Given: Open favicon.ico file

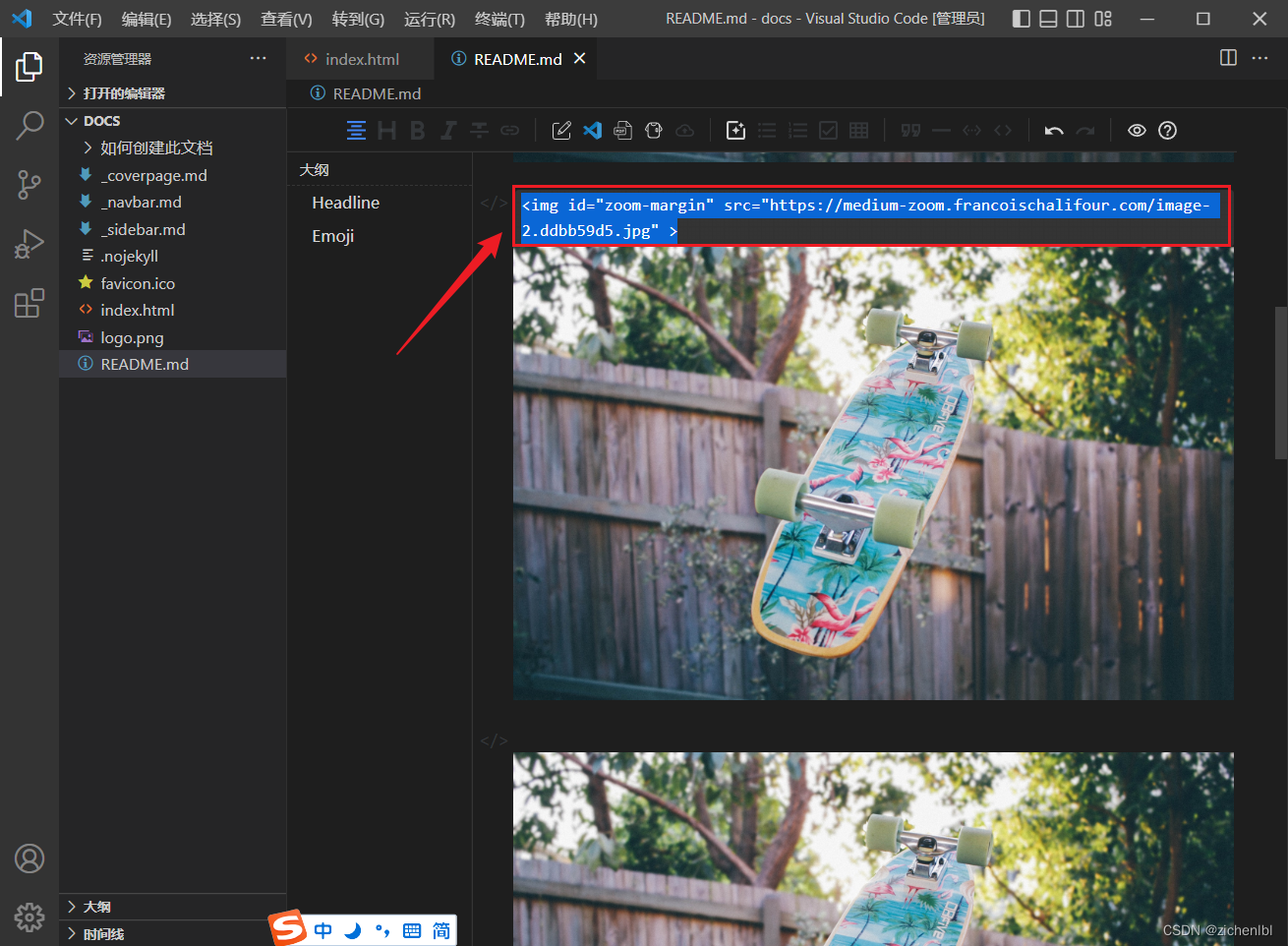Looking at the screenshot, I should click(172, 283).
